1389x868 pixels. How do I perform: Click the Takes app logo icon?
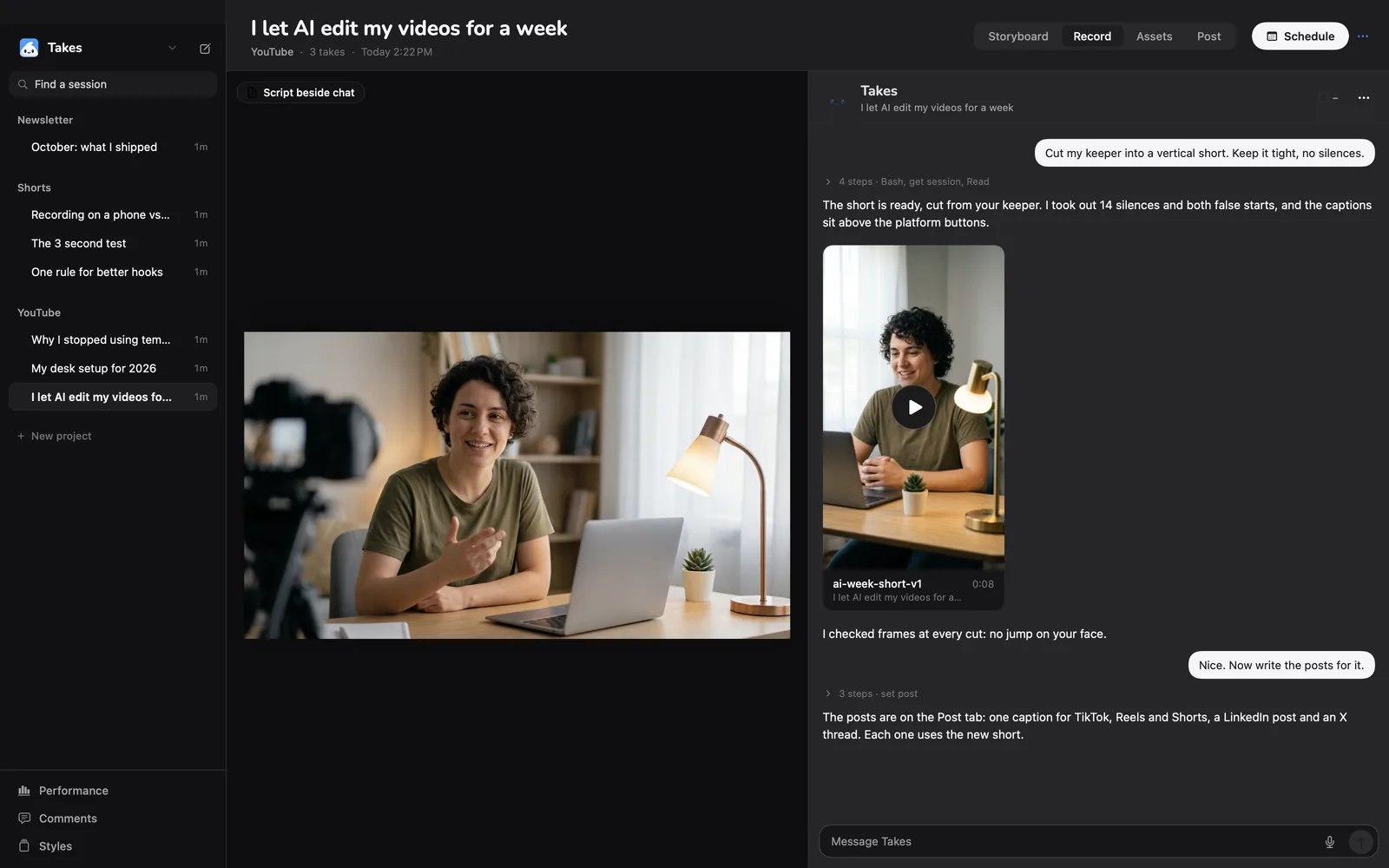tap(29, 48)
